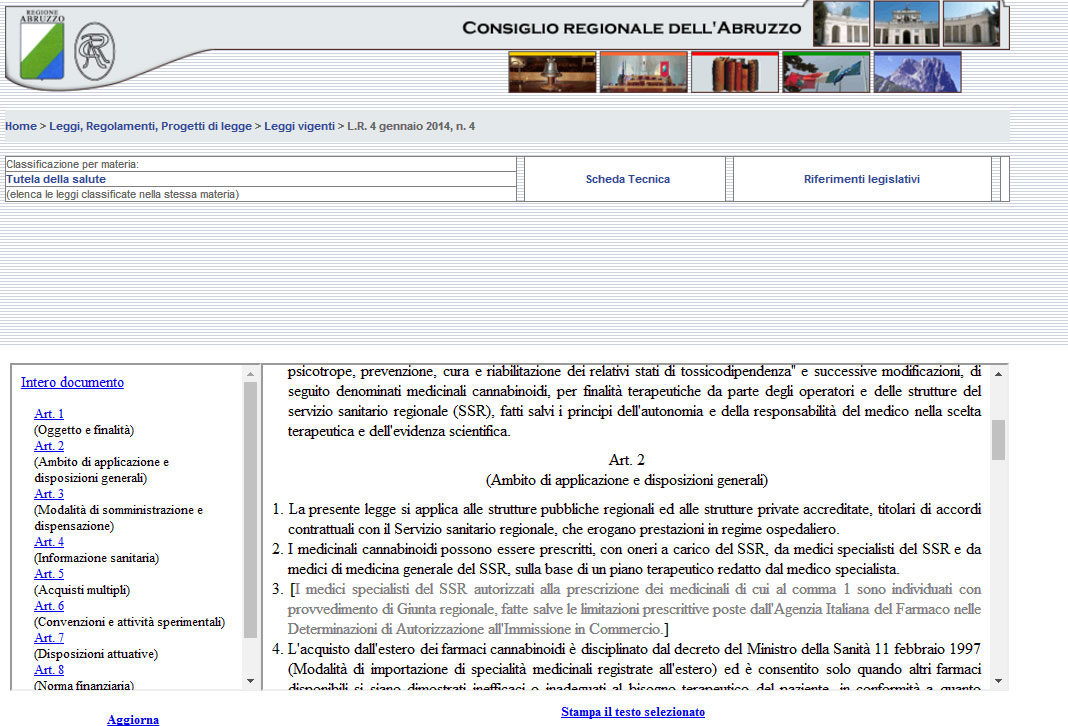Viewport: 1068px width, 726px height.
Task: Jump to Art. 3 in index
Action: tap(49, 494)
